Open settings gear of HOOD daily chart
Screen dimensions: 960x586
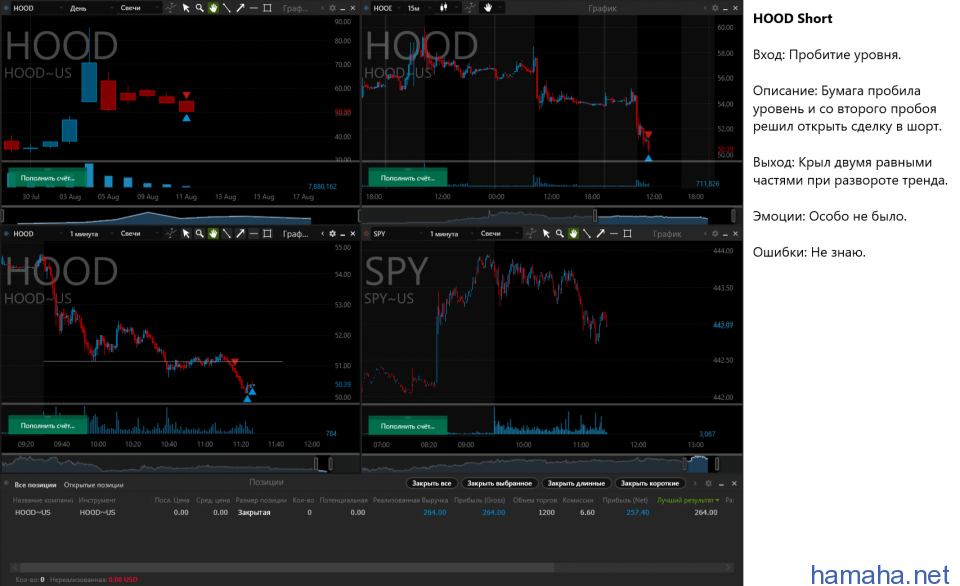coord(332,8)
